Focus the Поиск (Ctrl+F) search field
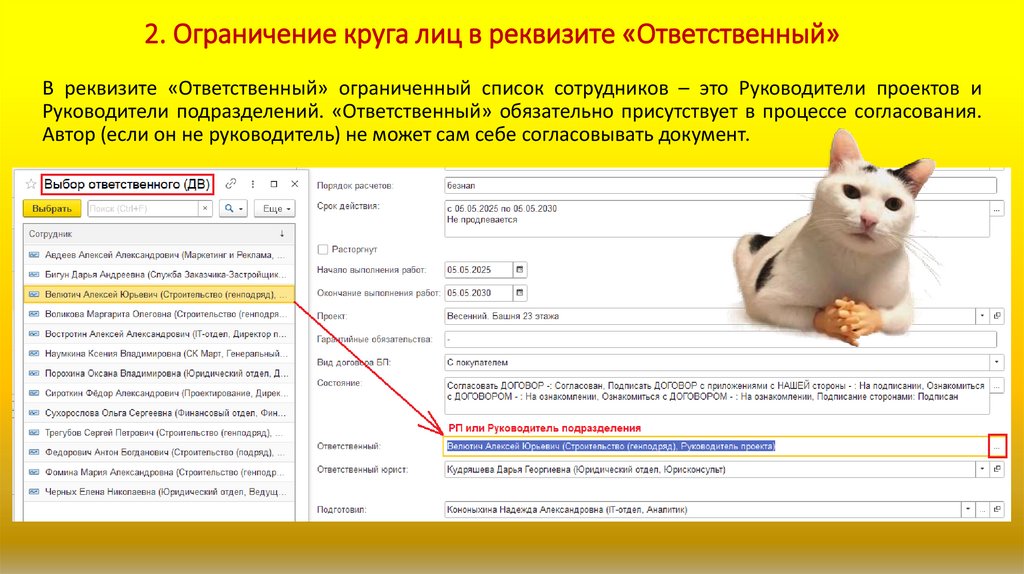1024x574 pixels. coord(143,208)
